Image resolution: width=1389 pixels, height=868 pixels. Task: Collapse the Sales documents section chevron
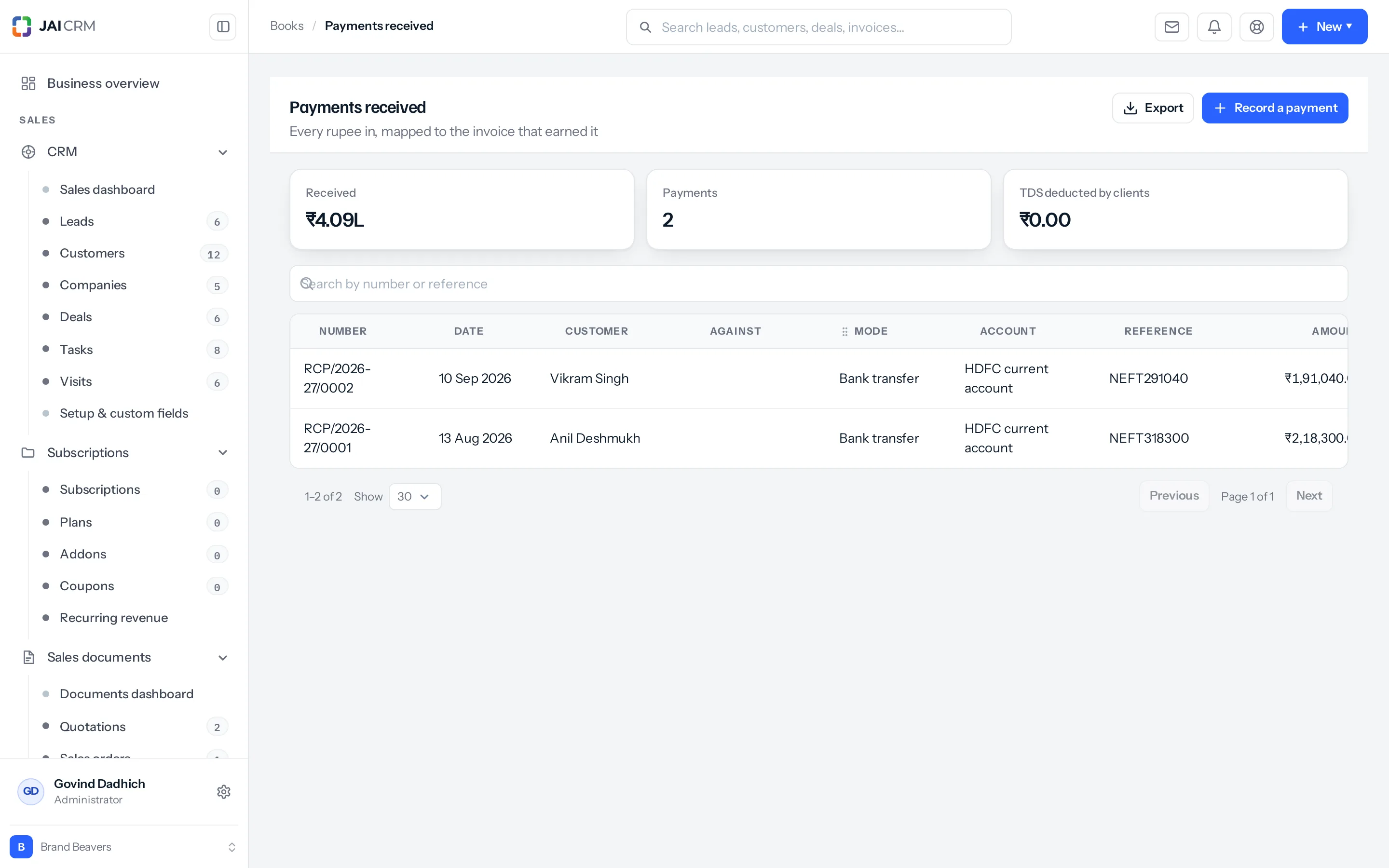(x=223, y=657)
